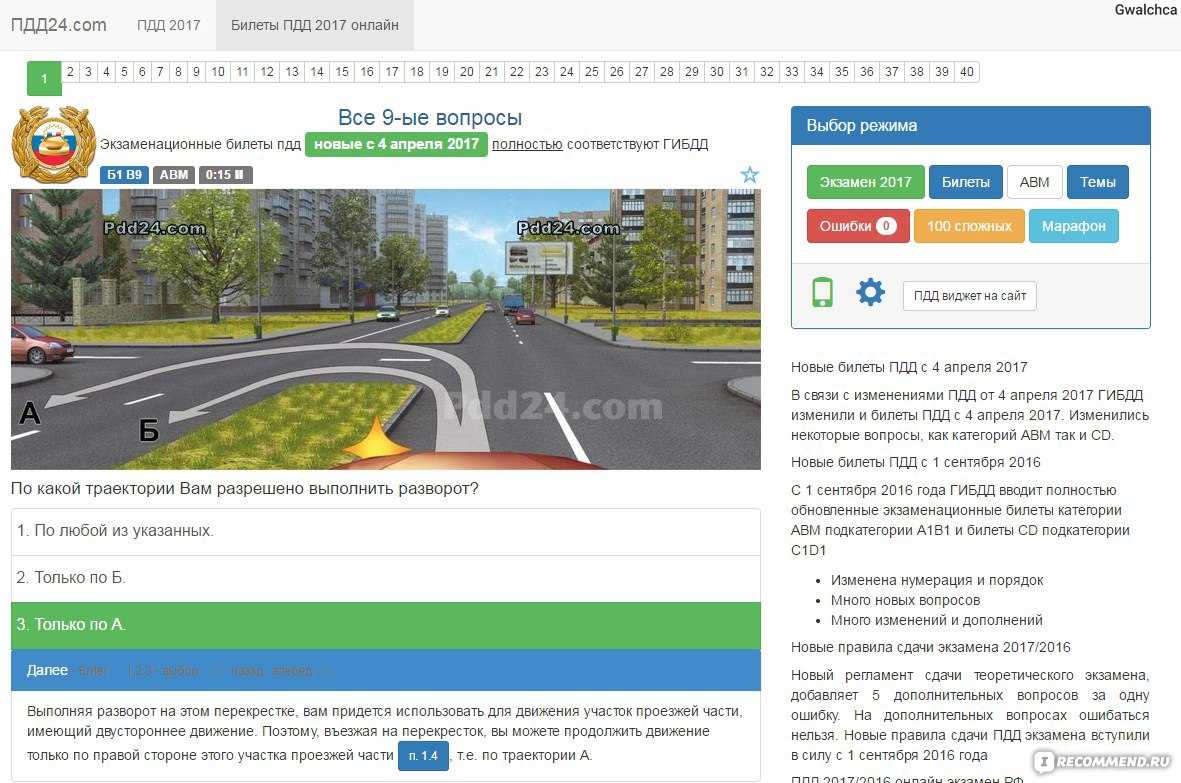This screenshot has height=783, width=1181.
Task: Go to question number 1
Action: pyautogui.click(x=44, y=78)
